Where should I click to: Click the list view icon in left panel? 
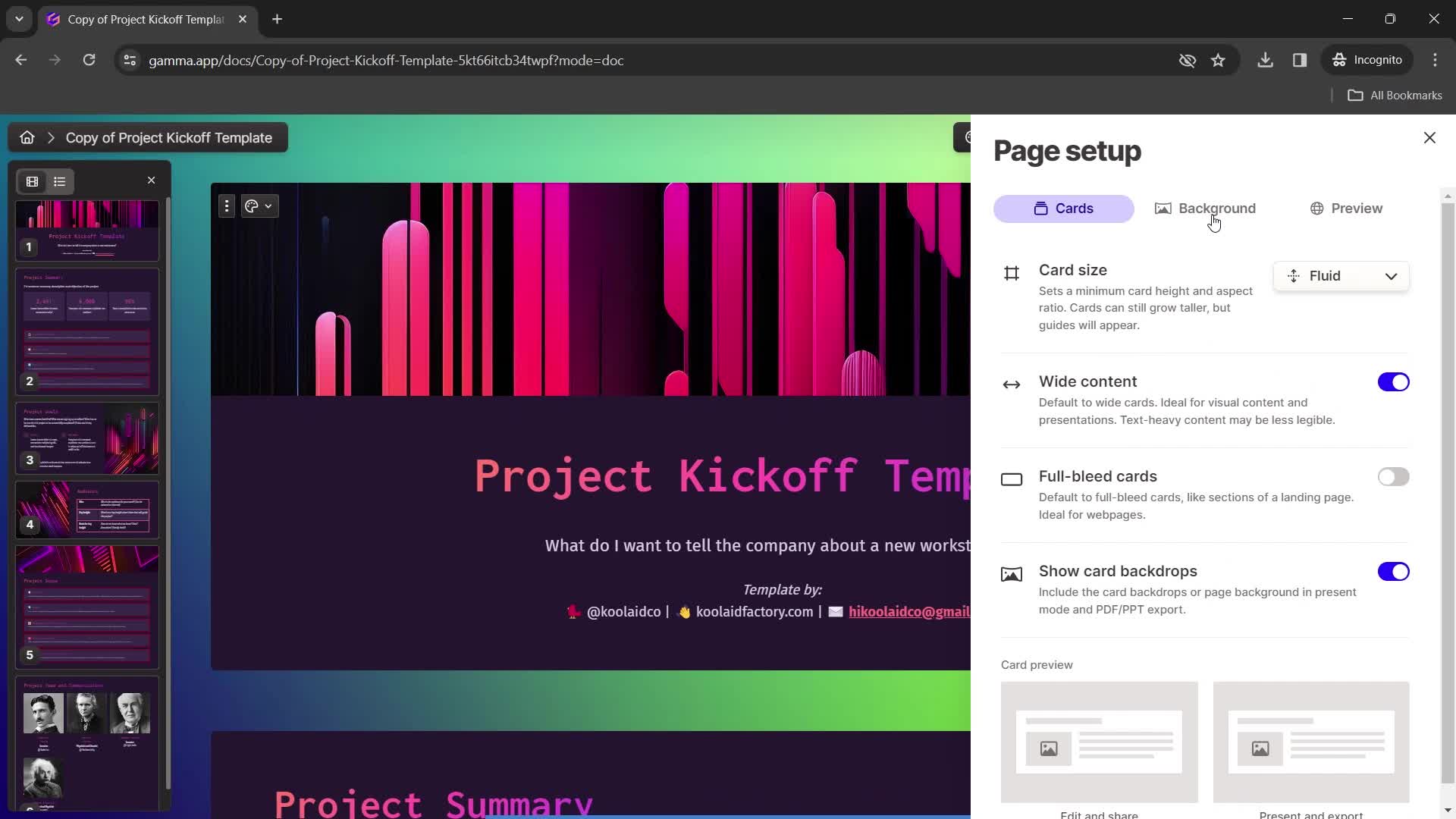tap(60, 181)
